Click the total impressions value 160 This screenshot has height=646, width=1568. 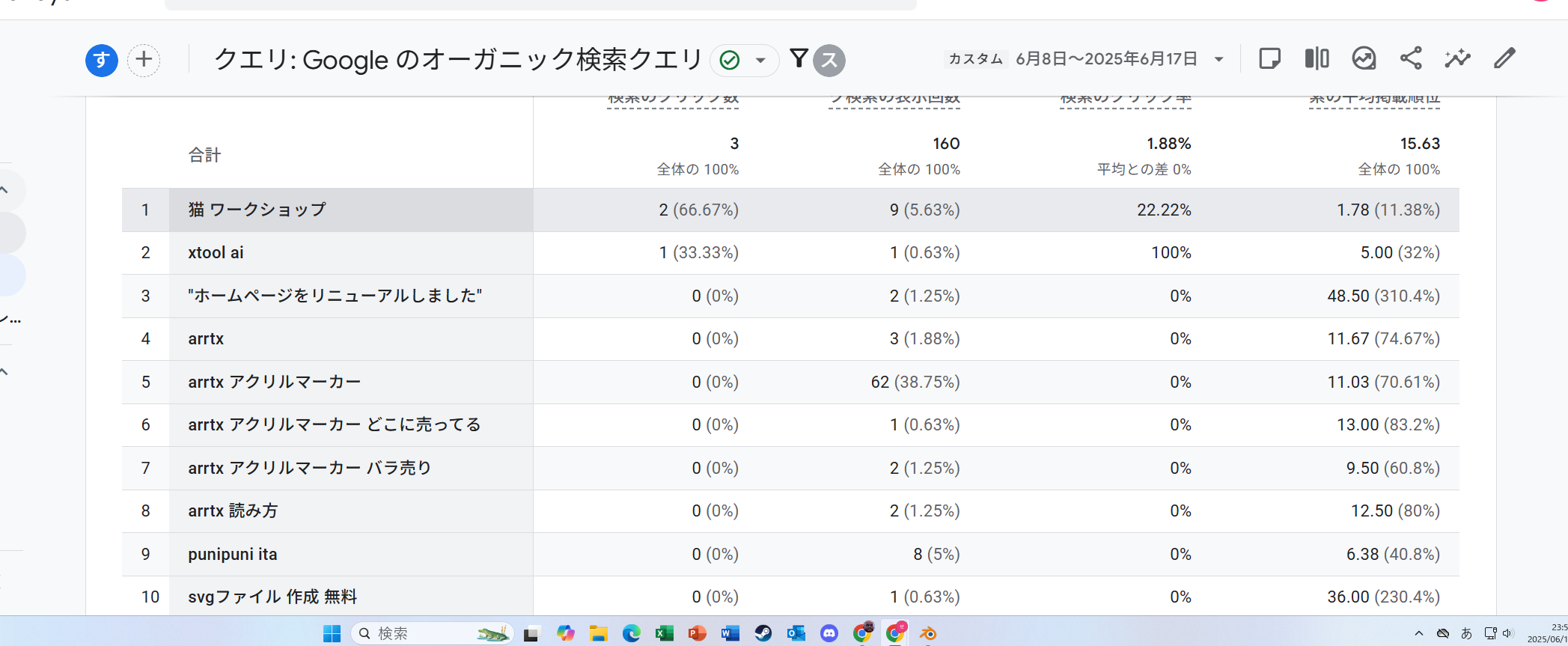pyautogui.click(x=946, y=143)
